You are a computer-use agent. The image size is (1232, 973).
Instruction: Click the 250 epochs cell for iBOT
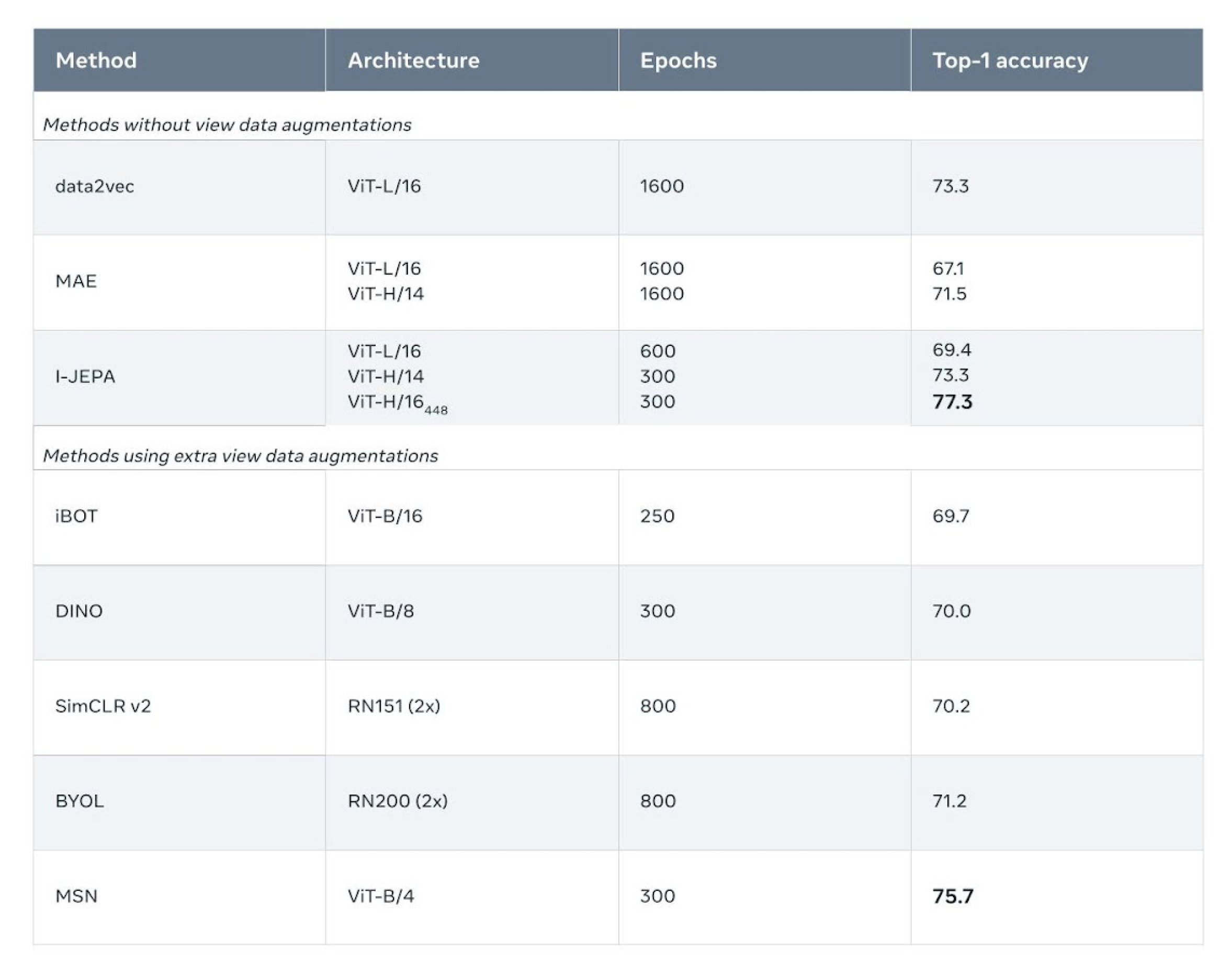[657, 516]
